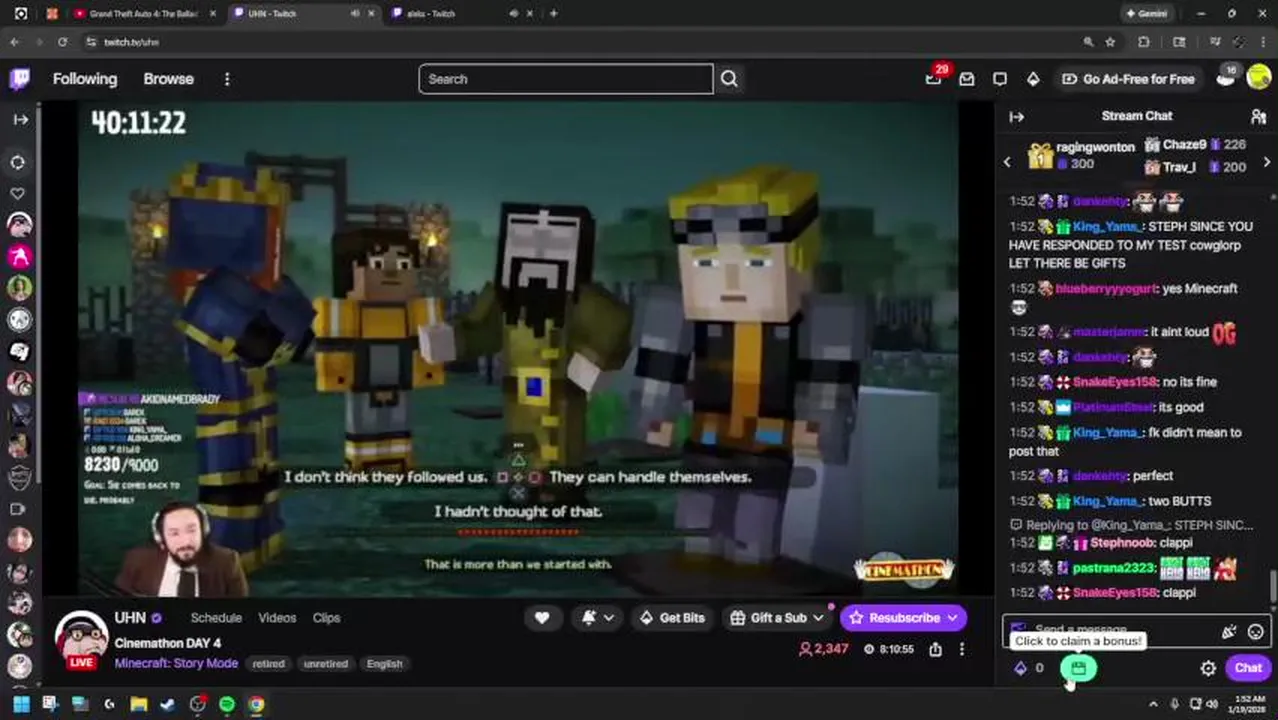Screen dimensions: 1278x720
Task: Select the retired tag
Action: pos(269,664)
